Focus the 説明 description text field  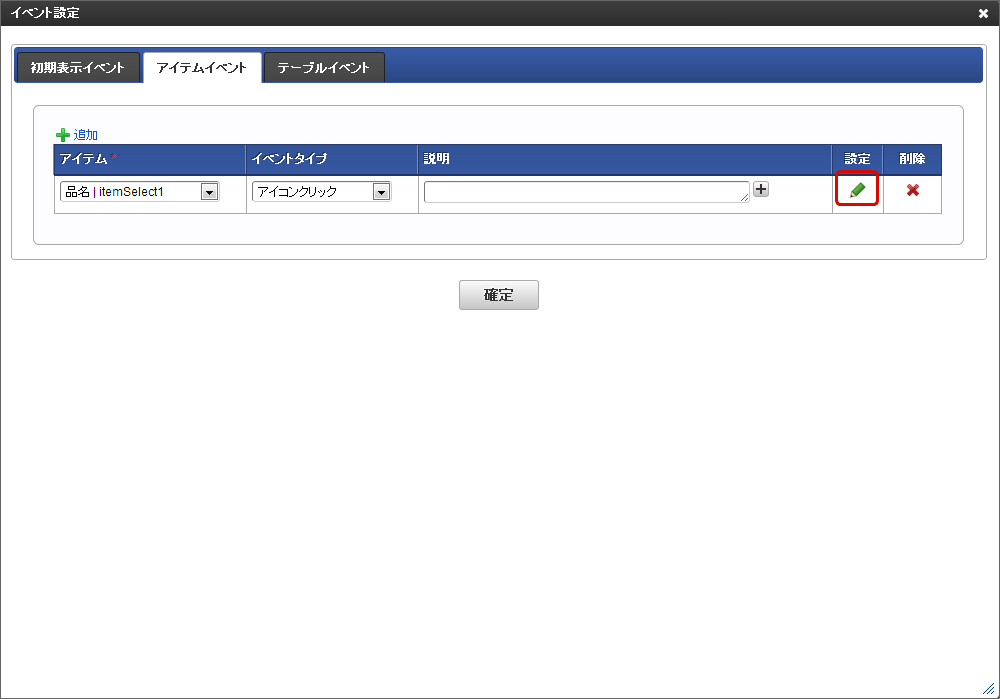(587, 192)
